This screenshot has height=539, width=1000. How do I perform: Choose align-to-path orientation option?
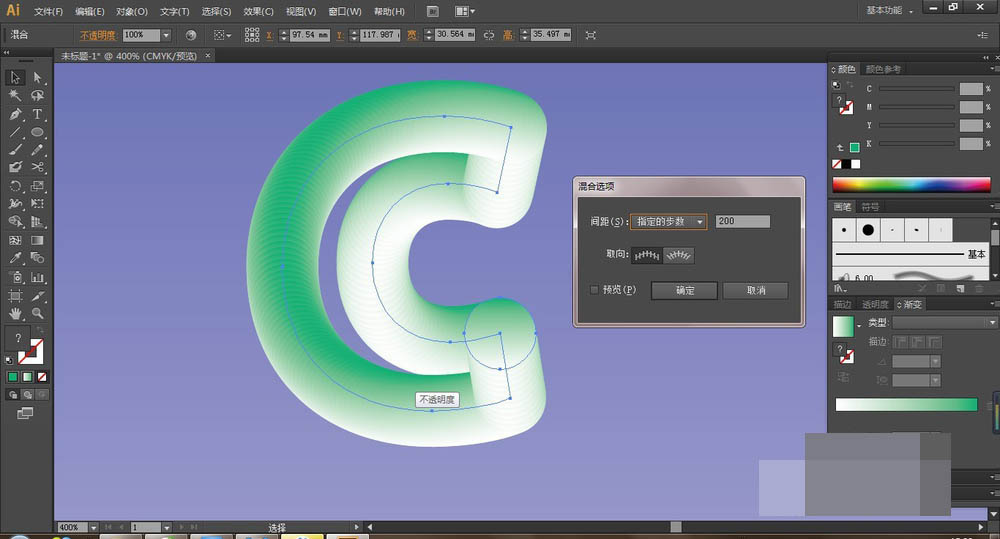point(679,255)
